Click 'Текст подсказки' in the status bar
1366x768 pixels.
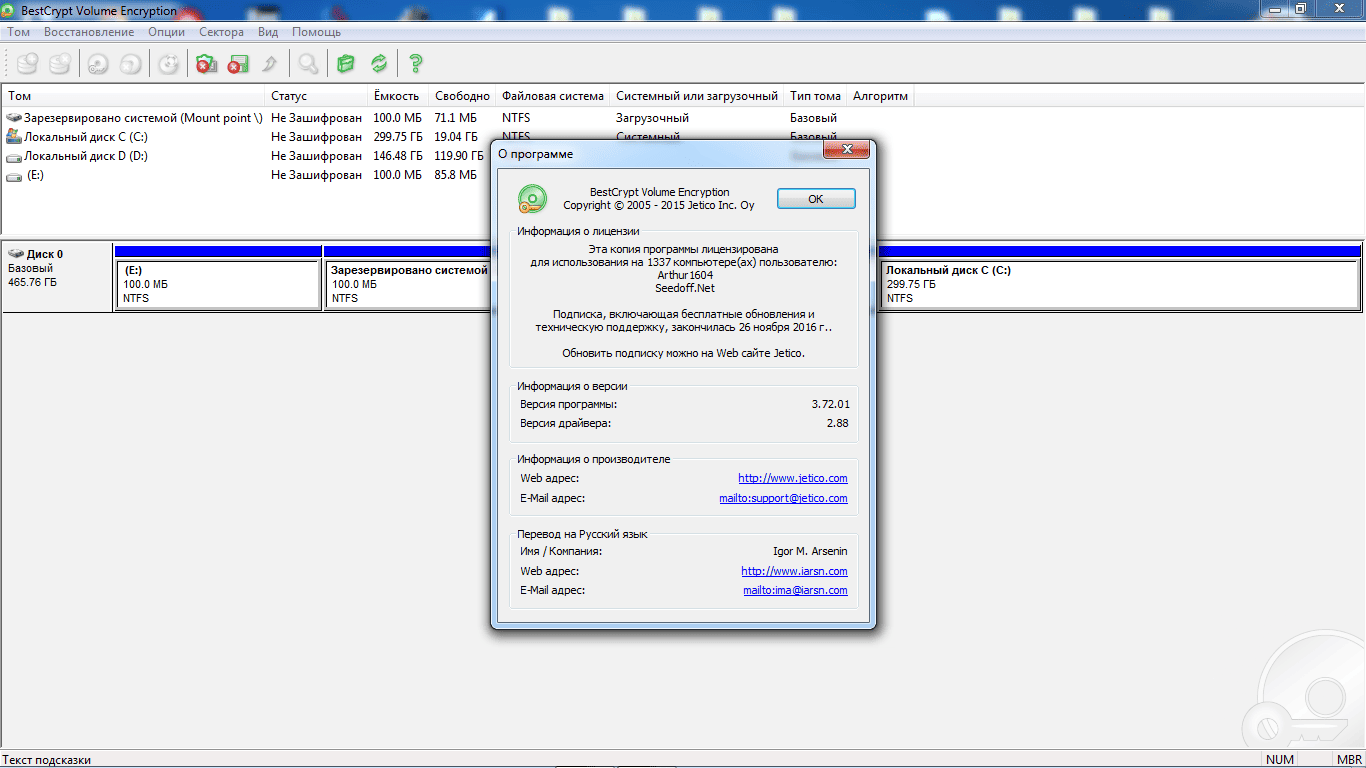[x=46, y=760]
